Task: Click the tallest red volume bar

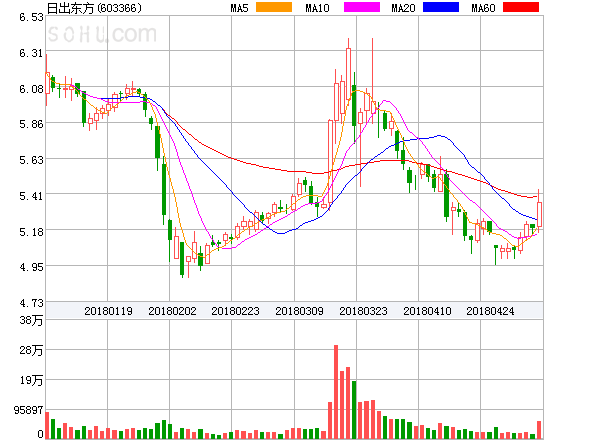Action: point(336,392)
